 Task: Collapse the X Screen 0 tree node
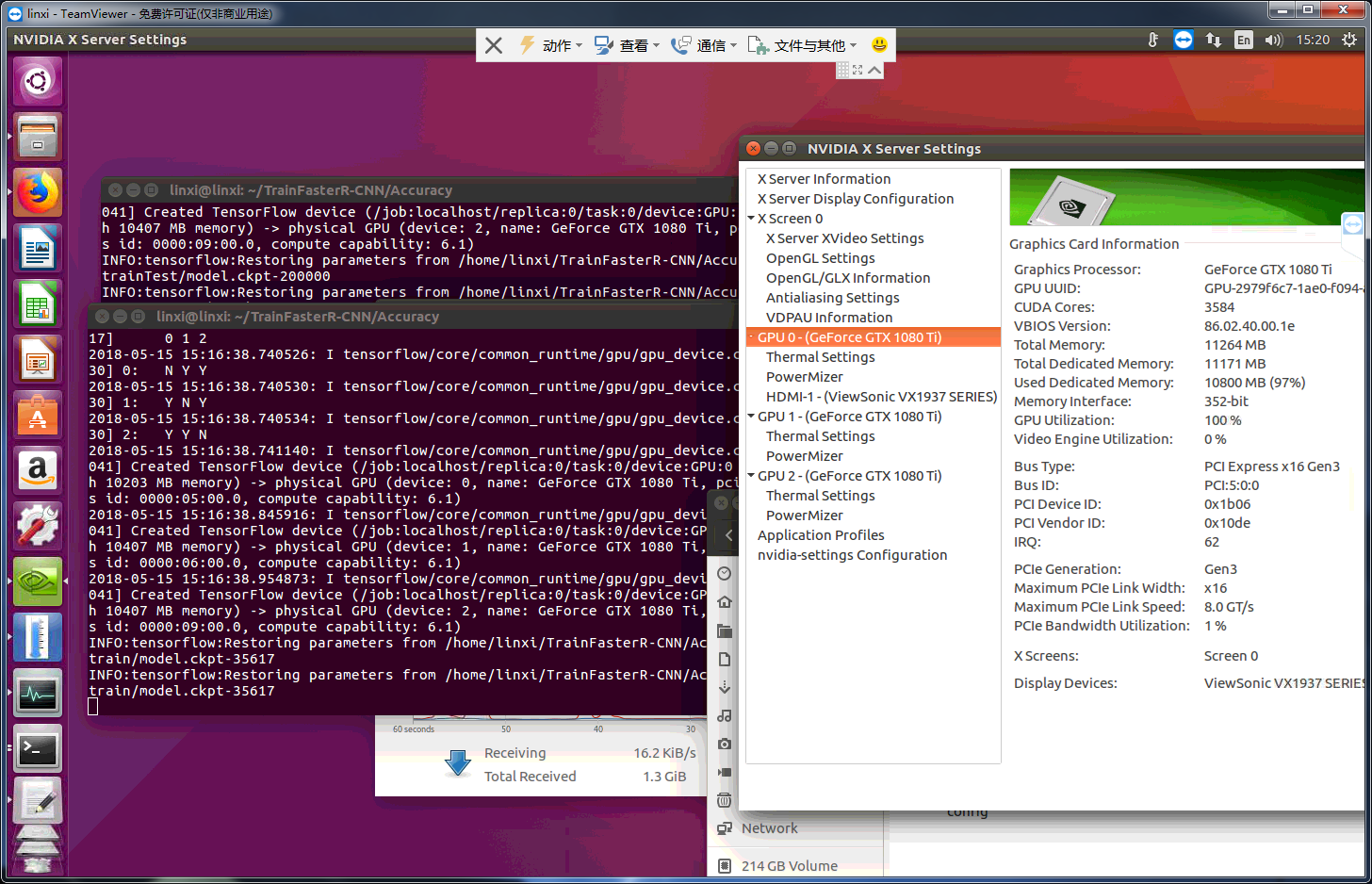[x=751, y=219]
